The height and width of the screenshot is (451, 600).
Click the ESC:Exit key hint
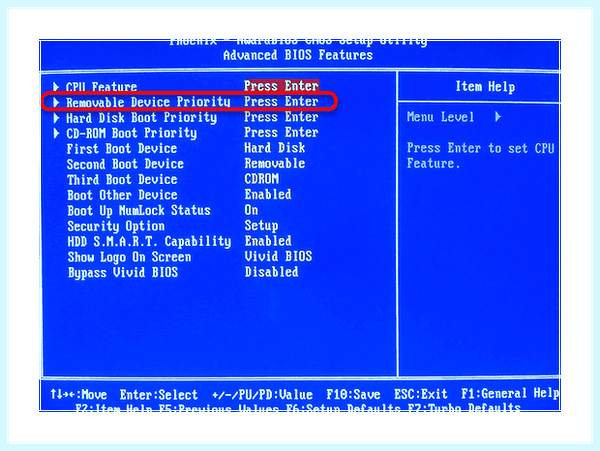[421, 394]
